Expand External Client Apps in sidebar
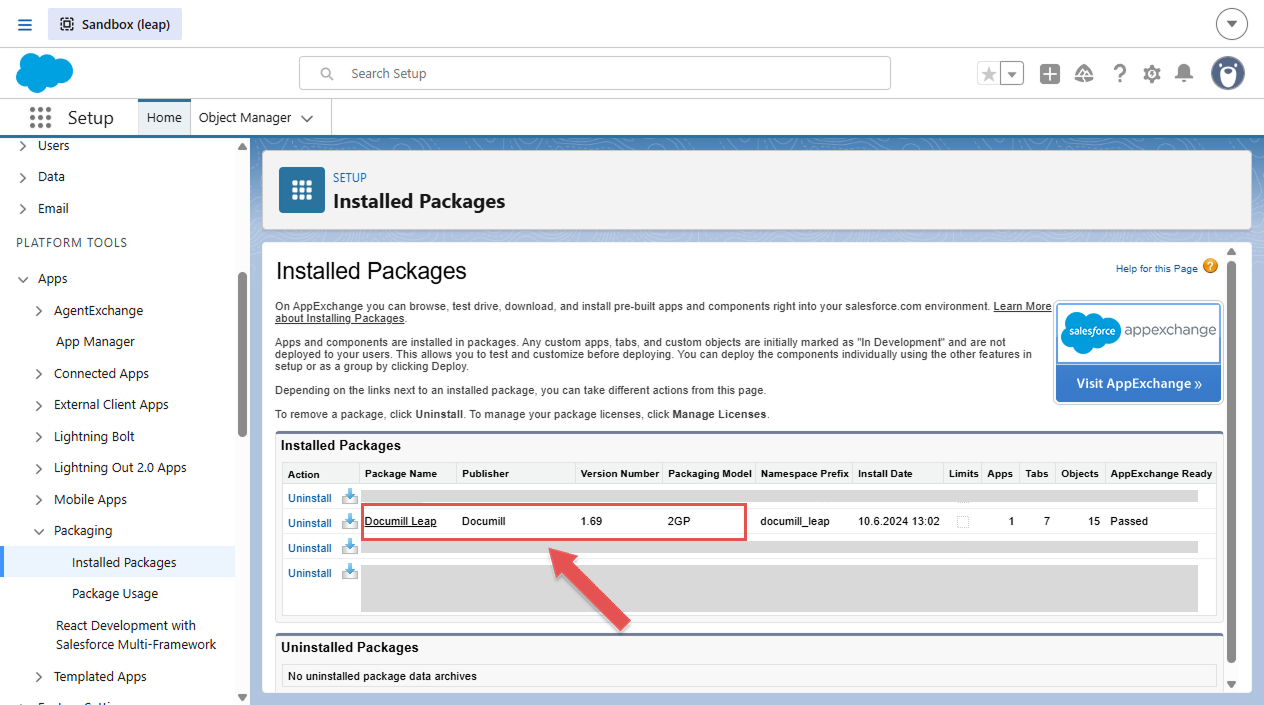This screenshot has width=1264, height=705. pyautogui.click(x=39, y=405)
